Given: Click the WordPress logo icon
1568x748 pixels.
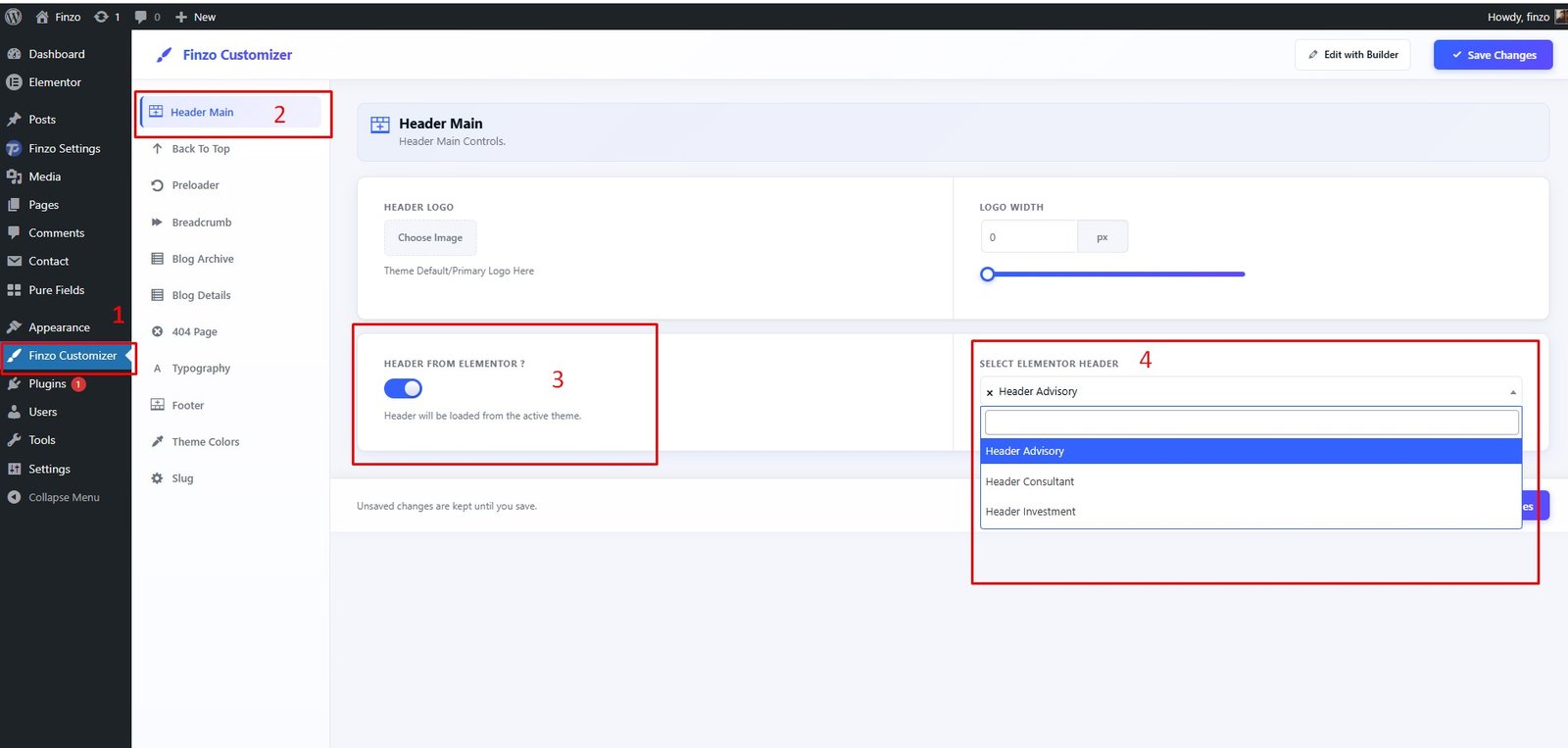Looking at the screenshot, I should [14, 17].
